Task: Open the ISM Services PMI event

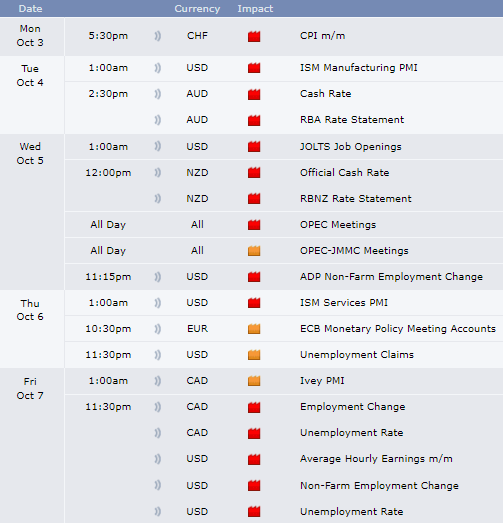Action: point(344,303)
